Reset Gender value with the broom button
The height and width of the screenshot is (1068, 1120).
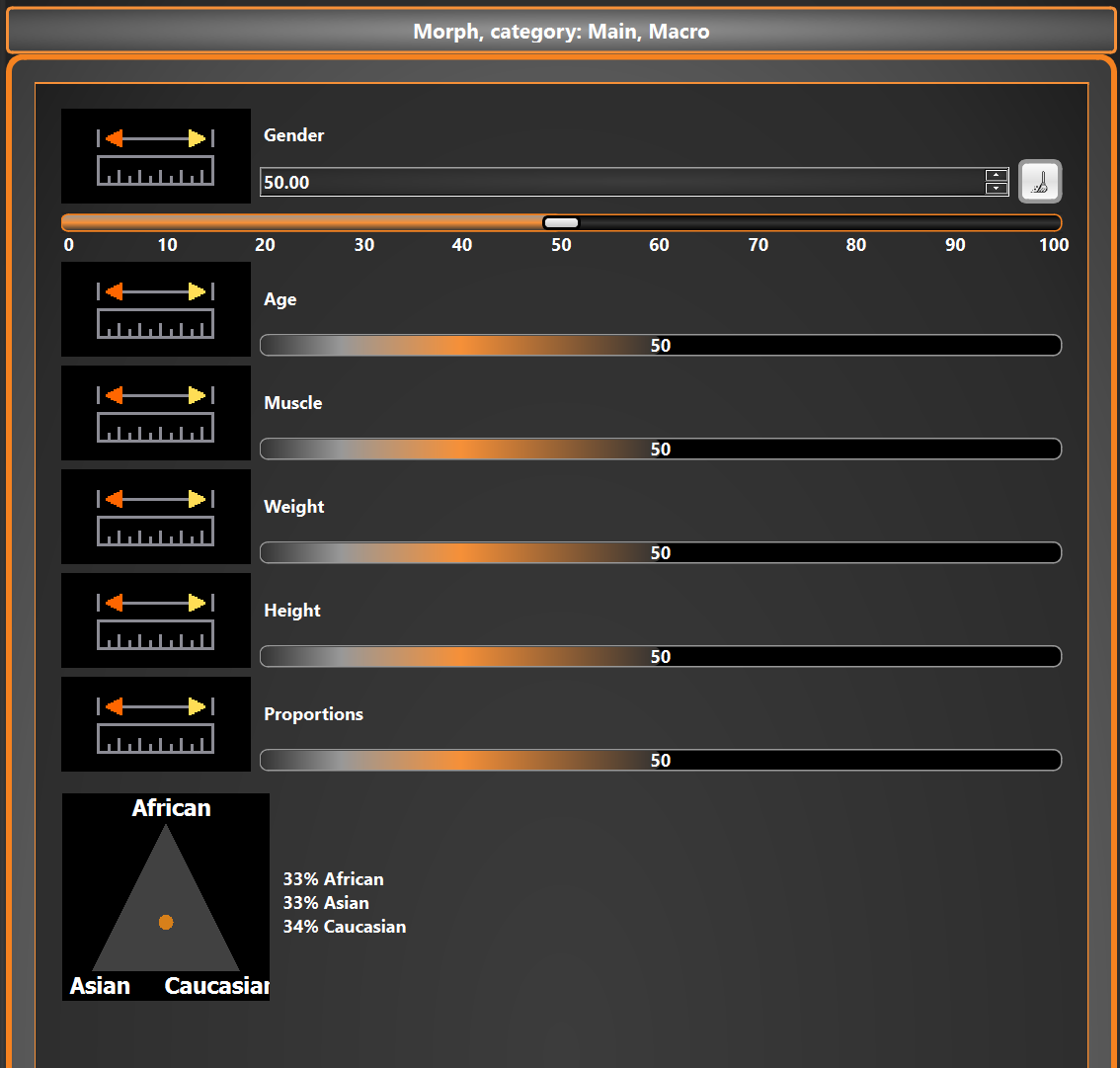1039,182
